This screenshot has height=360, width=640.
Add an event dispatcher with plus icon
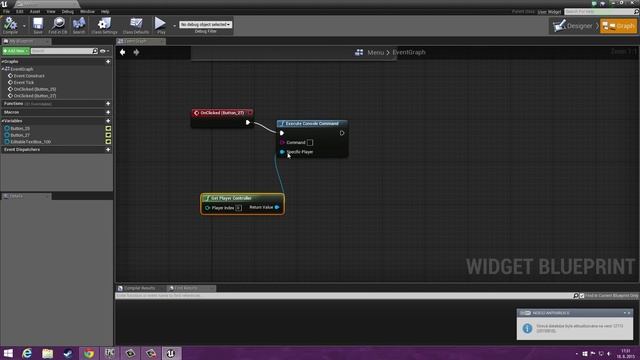click(108, 150)
